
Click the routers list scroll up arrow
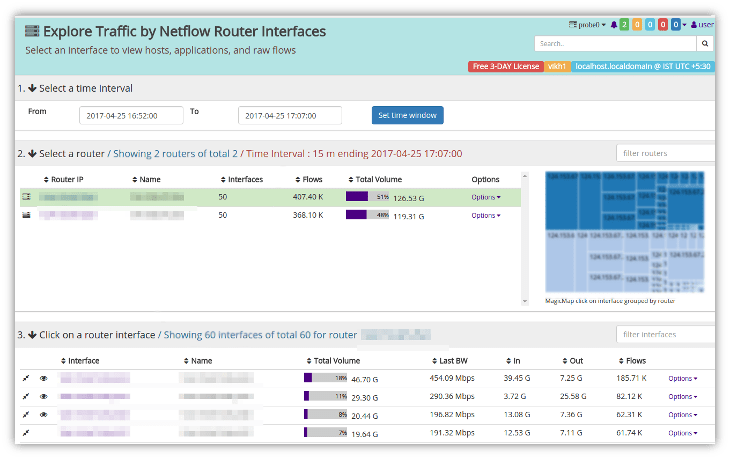pyautogui.click(x=525, y=176)
